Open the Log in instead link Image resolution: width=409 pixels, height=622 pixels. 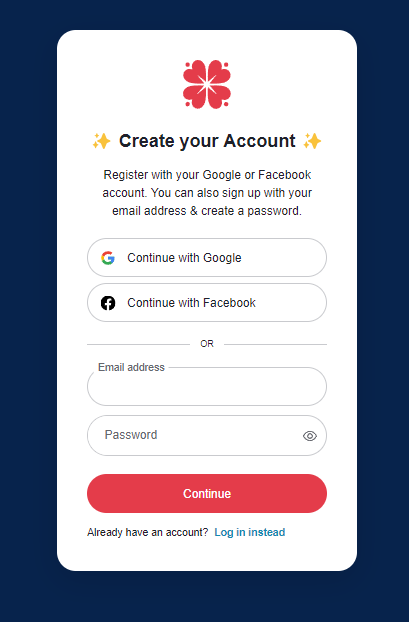coord(250,532)
